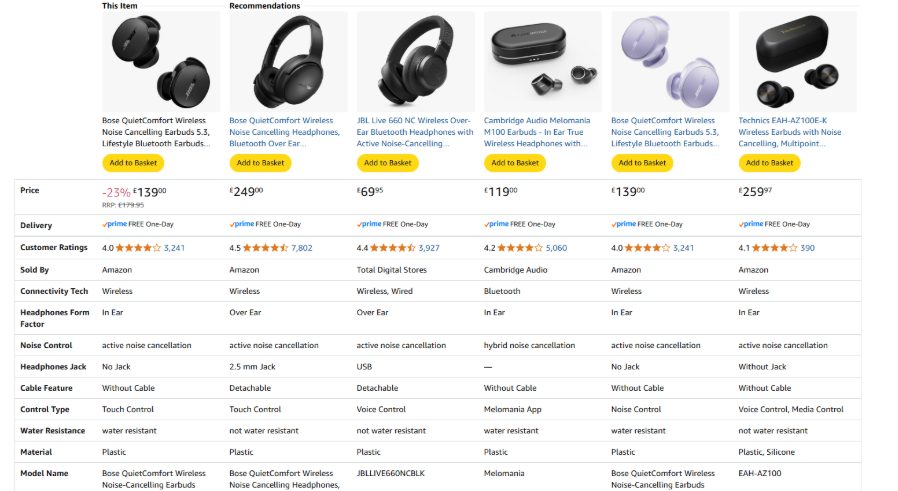Add Cambridge Audio Melomania M100 to basket
This screenshot has height=491, width=898.
point(514,163)
